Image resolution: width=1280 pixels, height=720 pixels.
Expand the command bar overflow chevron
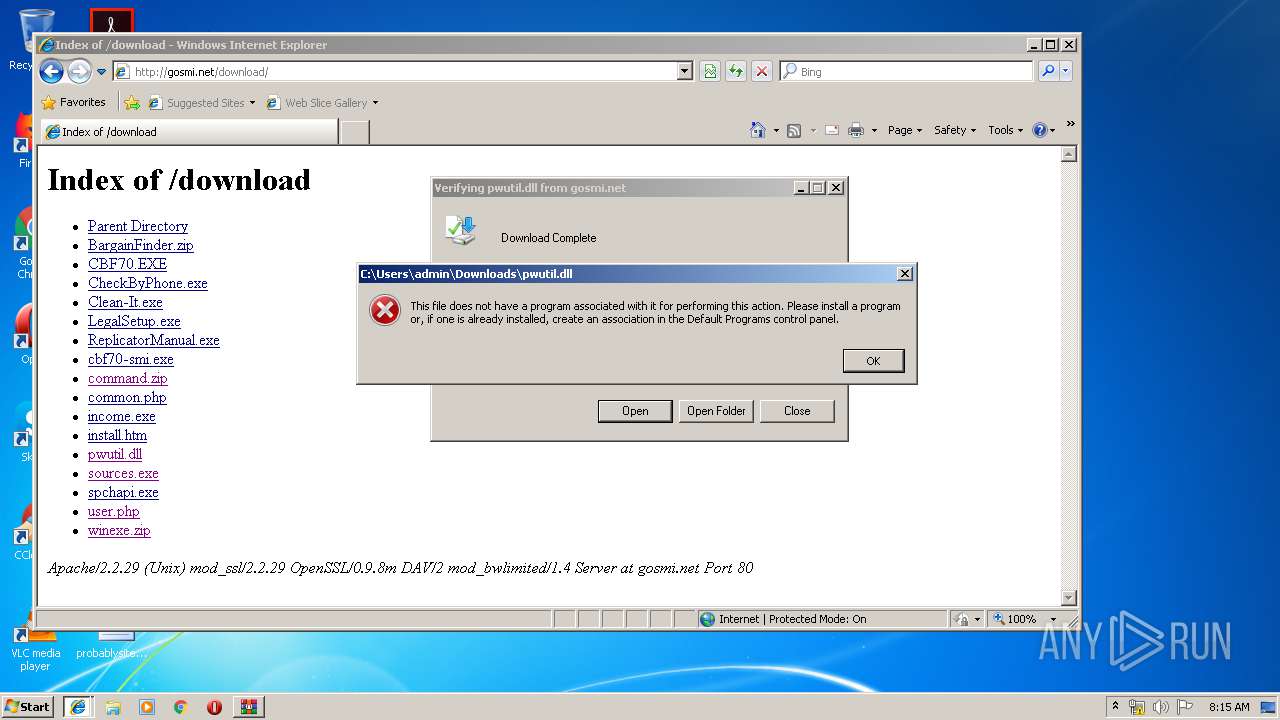pos(1070,124)
